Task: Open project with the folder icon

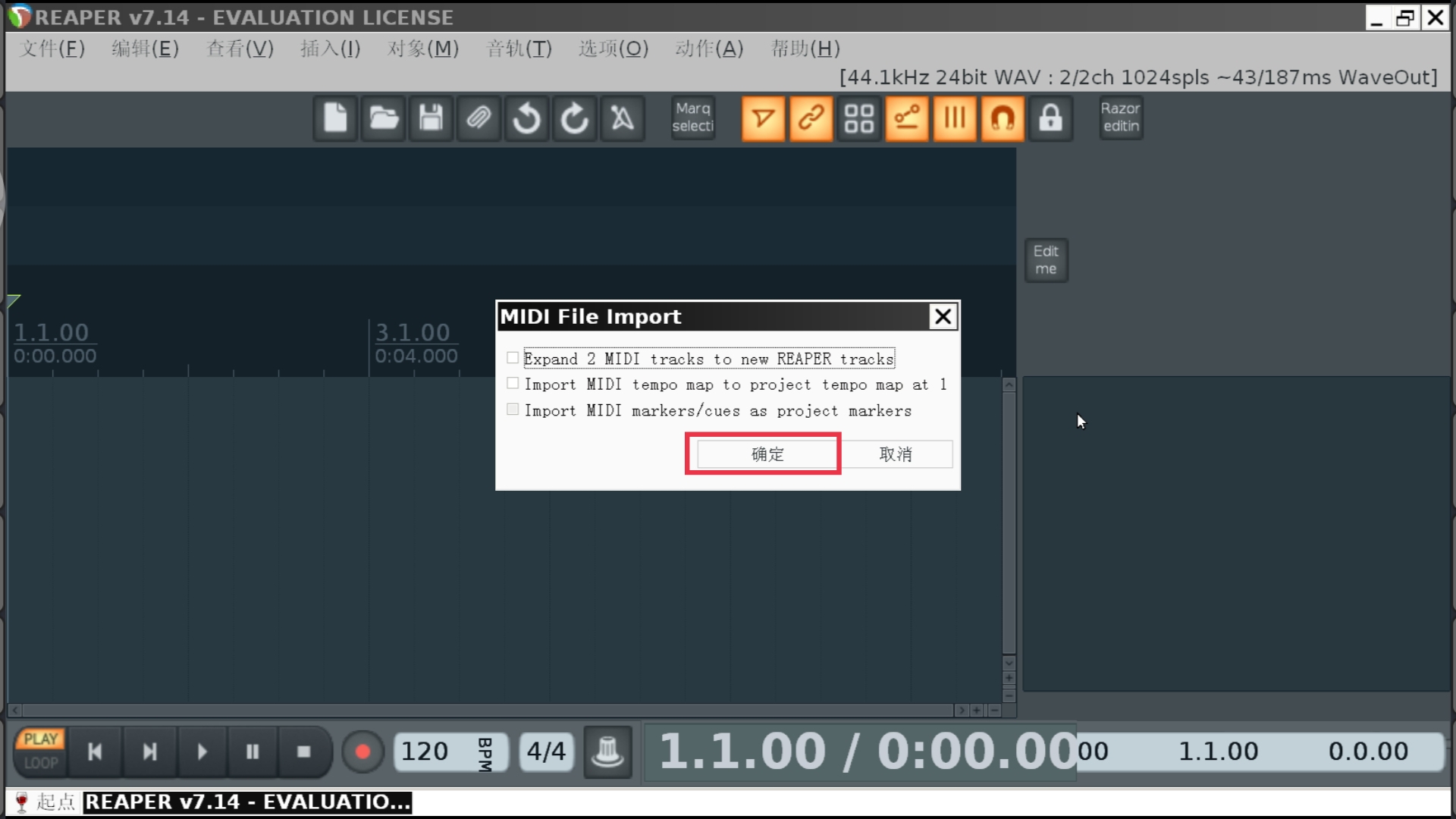Action: coord(384,118)
